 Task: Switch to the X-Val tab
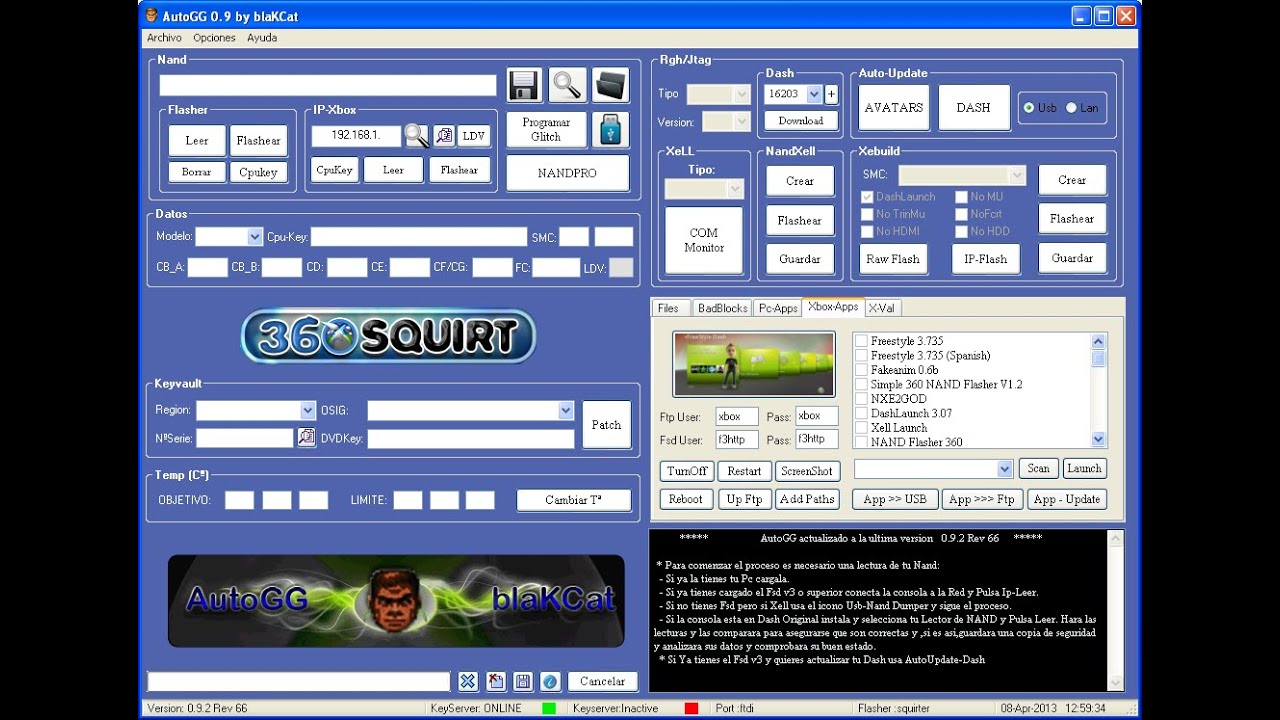coord(882,308)
